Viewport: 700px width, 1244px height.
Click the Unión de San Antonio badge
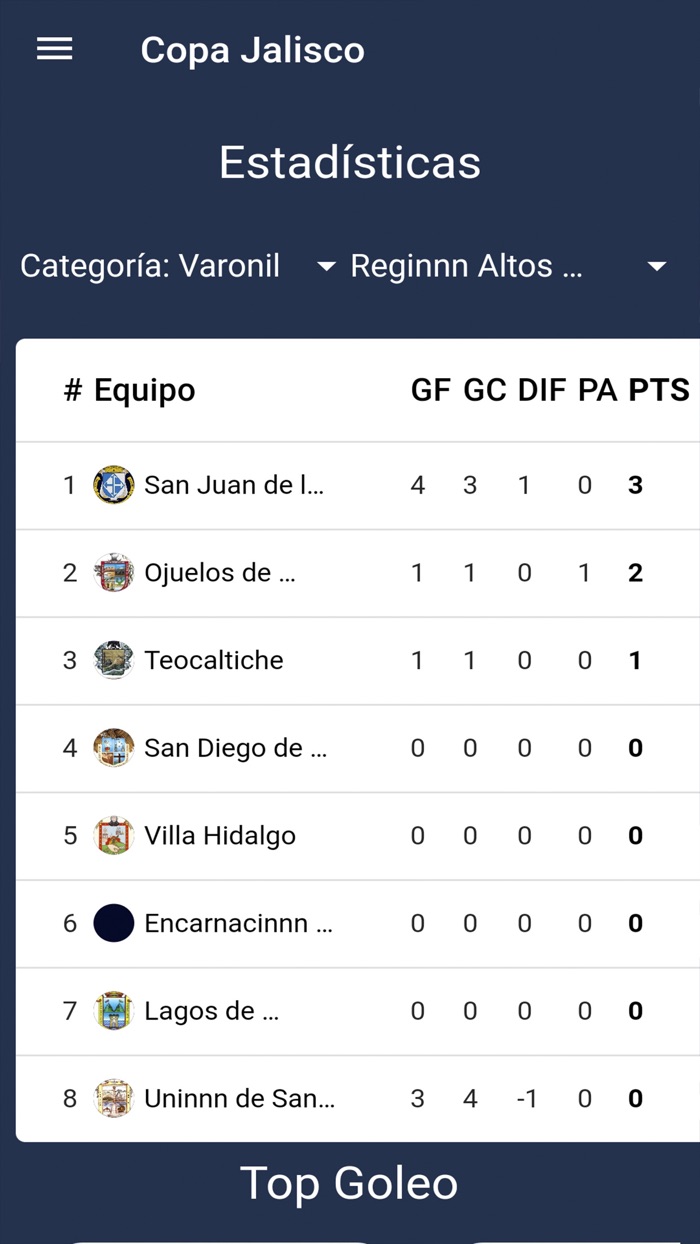click(113, 1098)
